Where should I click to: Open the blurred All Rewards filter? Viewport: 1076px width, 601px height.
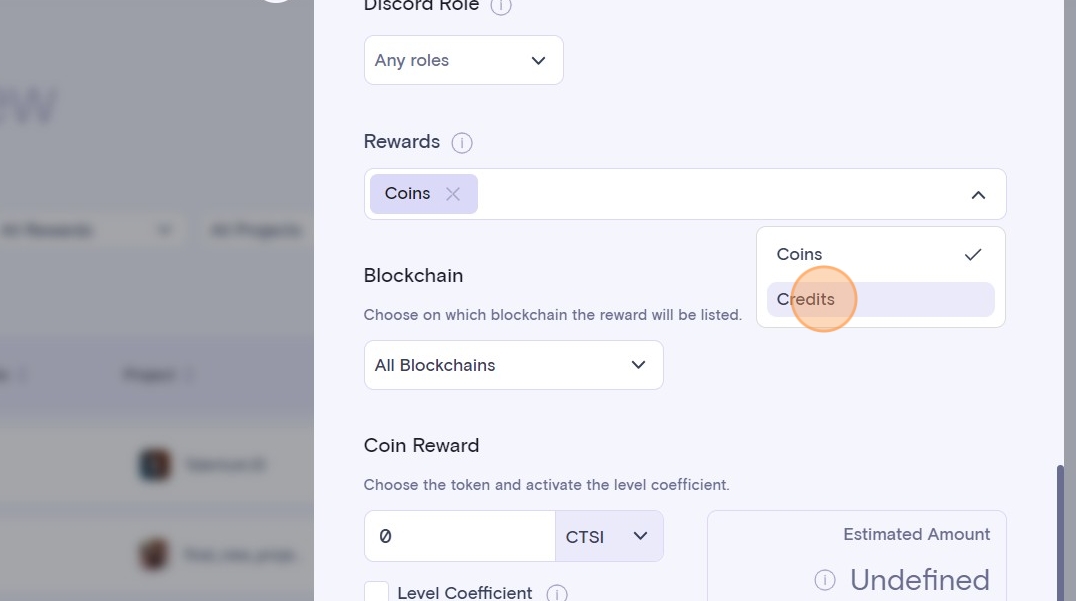85,231
